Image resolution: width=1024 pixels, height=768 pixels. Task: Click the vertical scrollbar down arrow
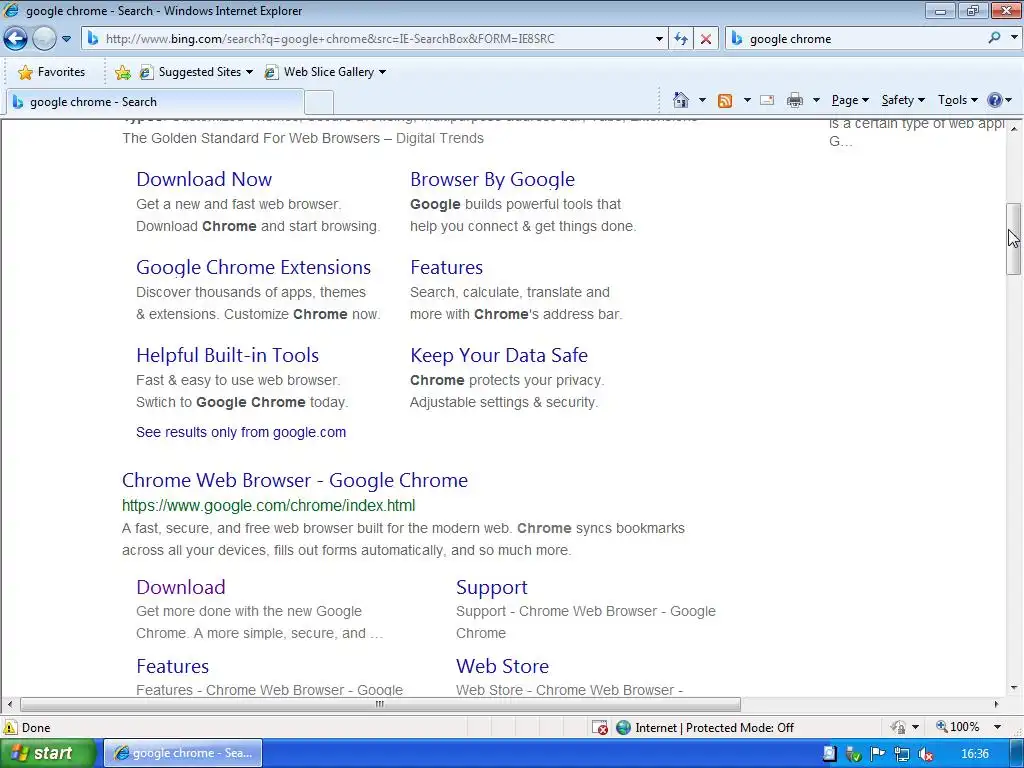pyautogui.click(x=1014, y=688)
